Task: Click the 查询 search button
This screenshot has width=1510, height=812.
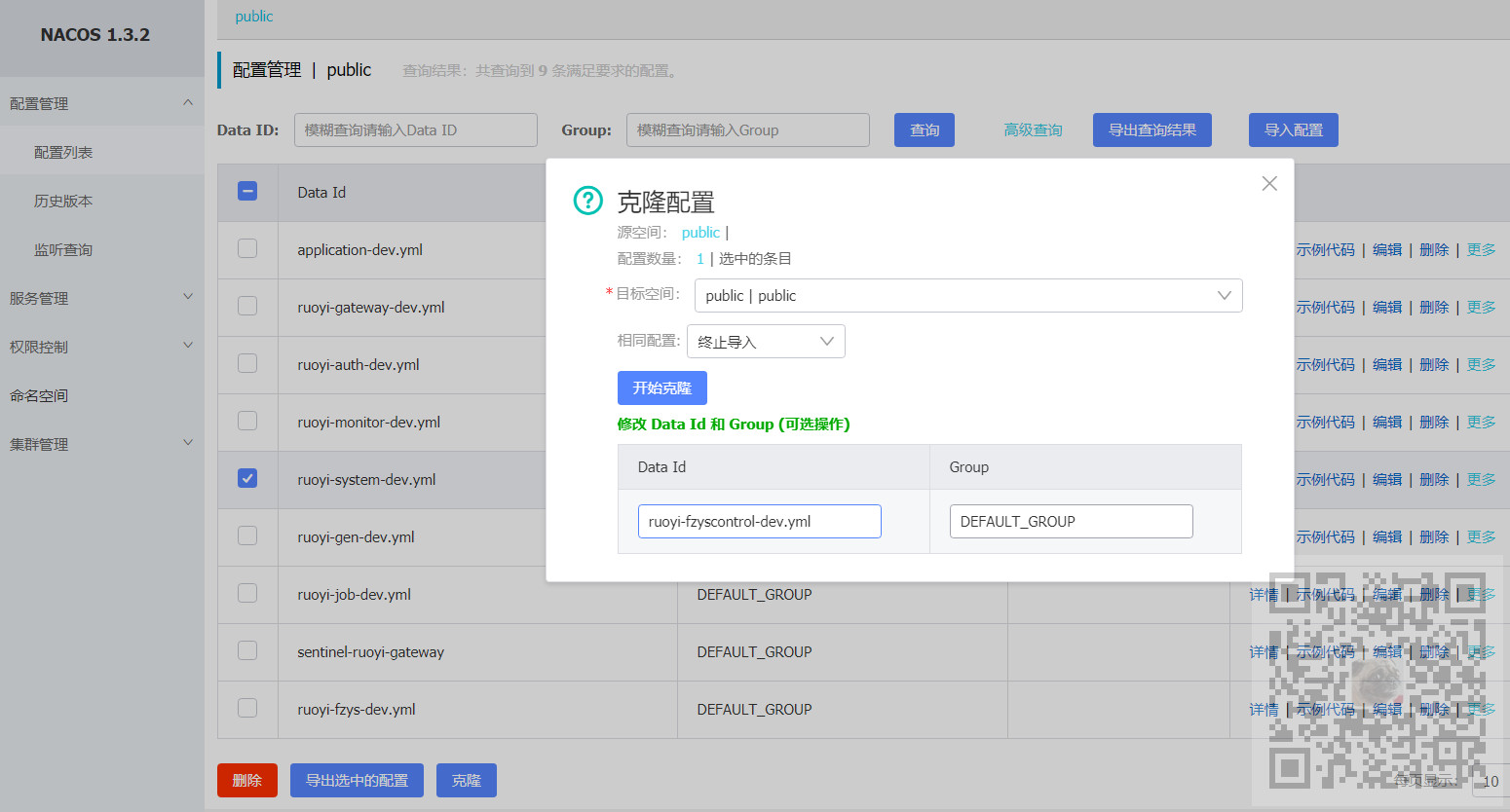Action: point(925,130)
